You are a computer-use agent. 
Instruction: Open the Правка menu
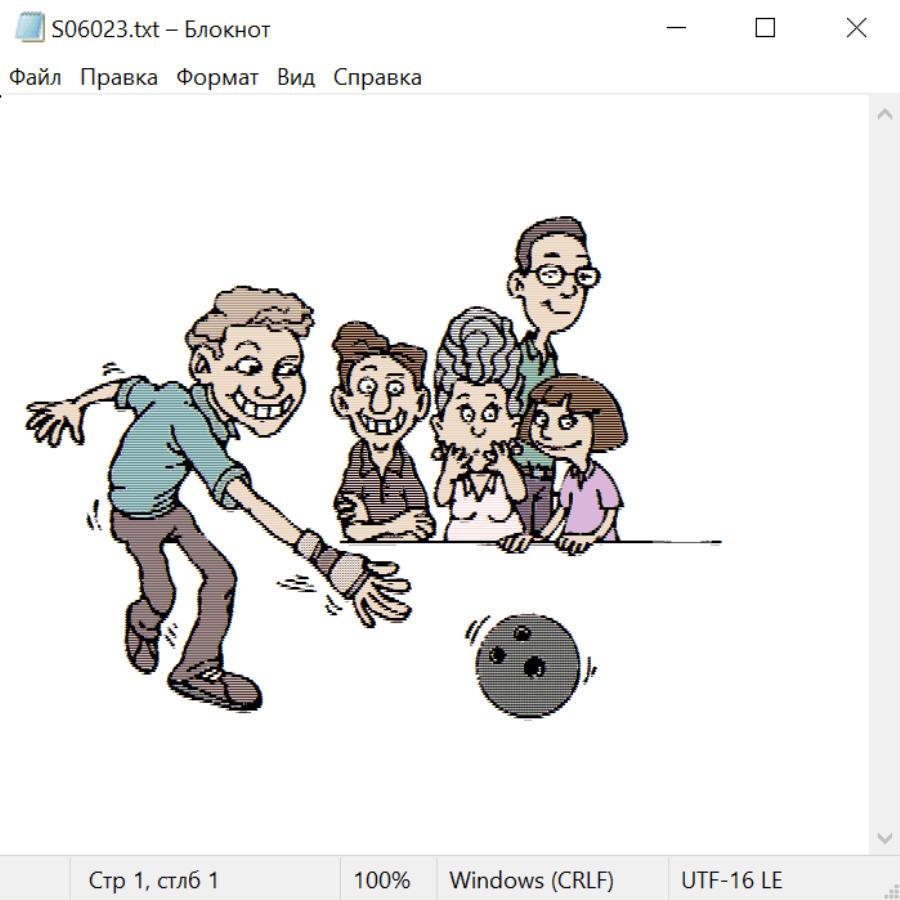point(119,78)
